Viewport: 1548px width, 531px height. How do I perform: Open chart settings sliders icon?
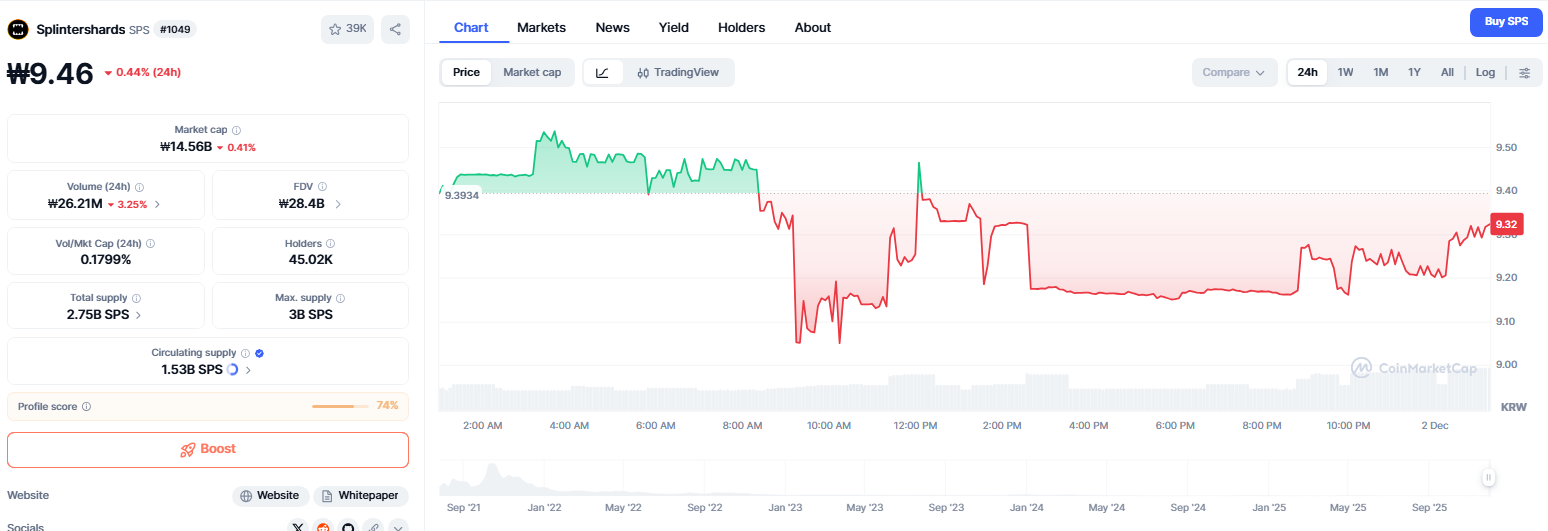coord(1524,72)
